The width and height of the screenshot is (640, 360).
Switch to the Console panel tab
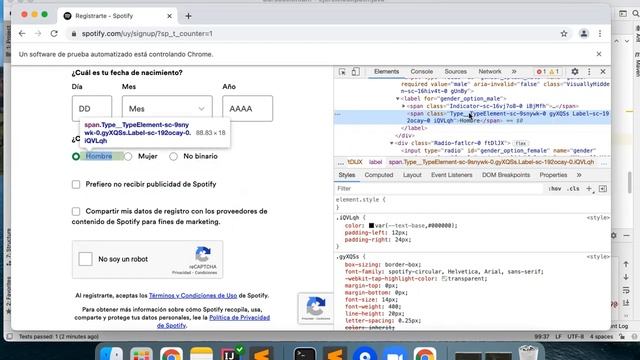pyautogui.click(x=422, y=71)
